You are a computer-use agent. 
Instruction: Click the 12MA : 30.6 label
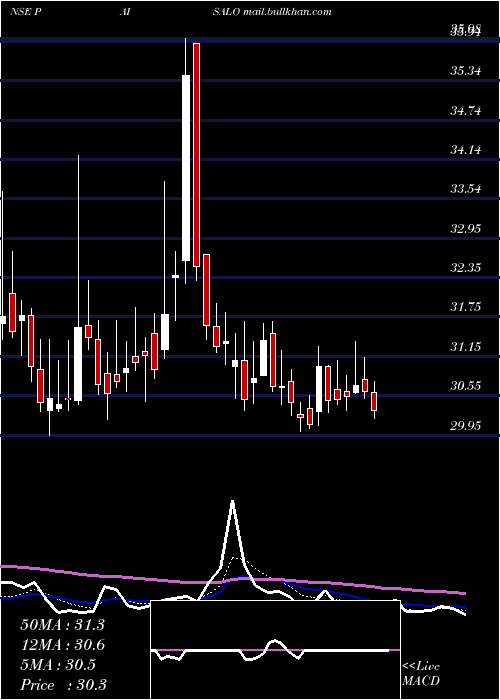pos(62,644)
